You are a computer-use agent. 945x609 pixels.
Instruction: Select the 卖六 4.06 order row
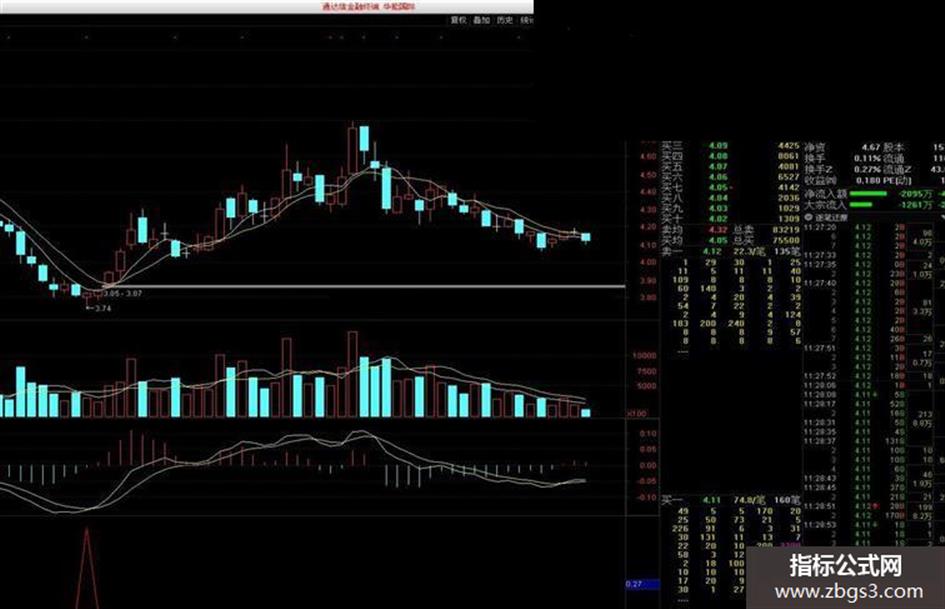(730, 177)
